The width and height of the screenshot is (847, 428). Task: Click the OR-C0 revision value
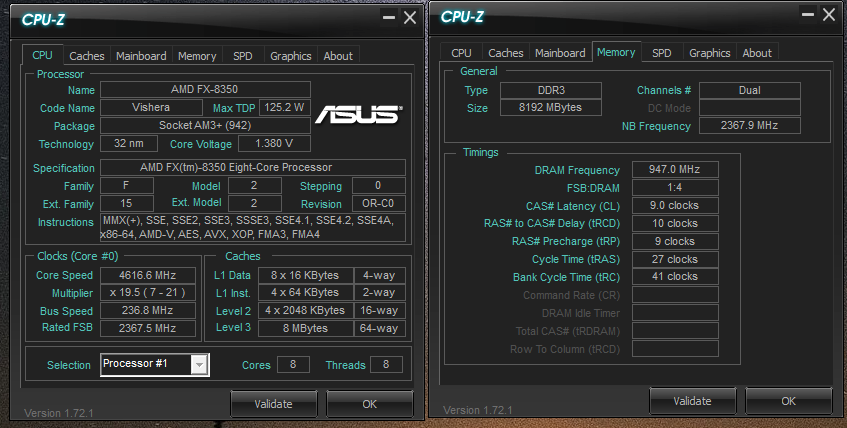379,204
